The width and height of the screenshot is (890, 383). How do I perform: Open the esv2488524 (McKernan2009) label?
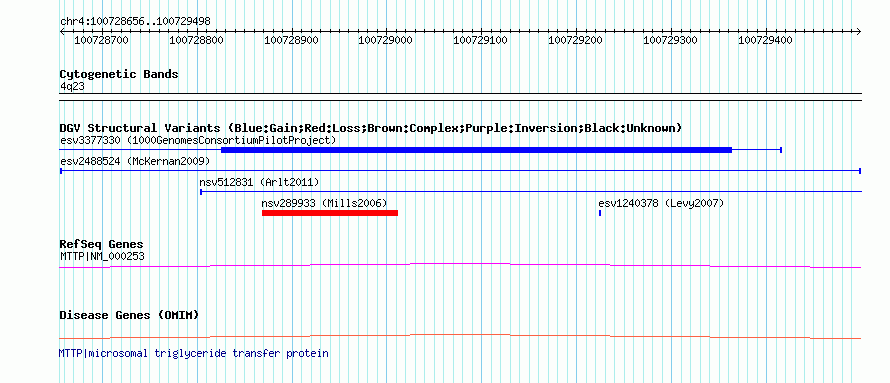[x=135, y=161]
